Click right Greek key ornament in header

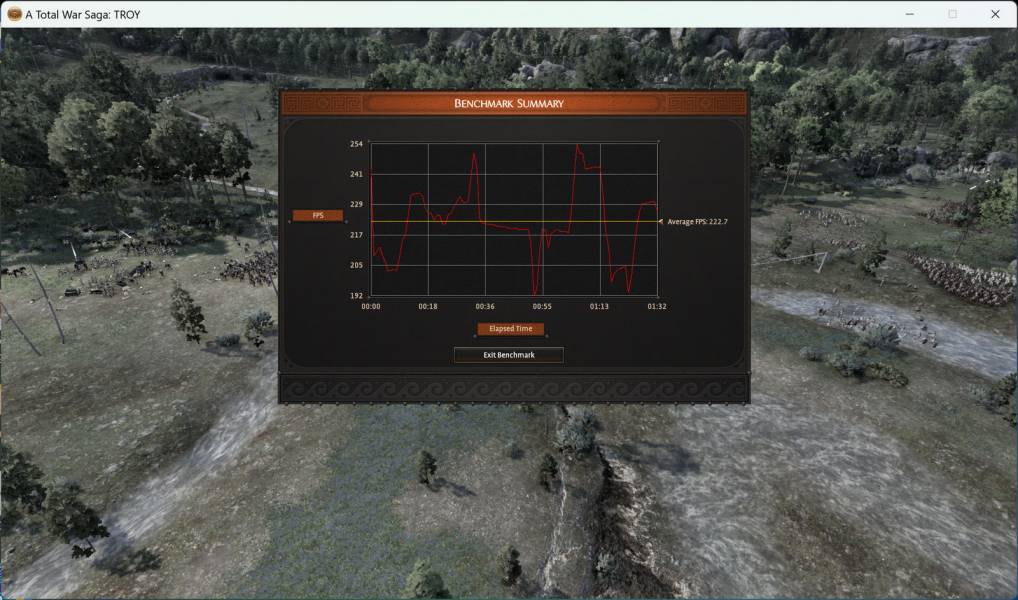click(706, 103)
